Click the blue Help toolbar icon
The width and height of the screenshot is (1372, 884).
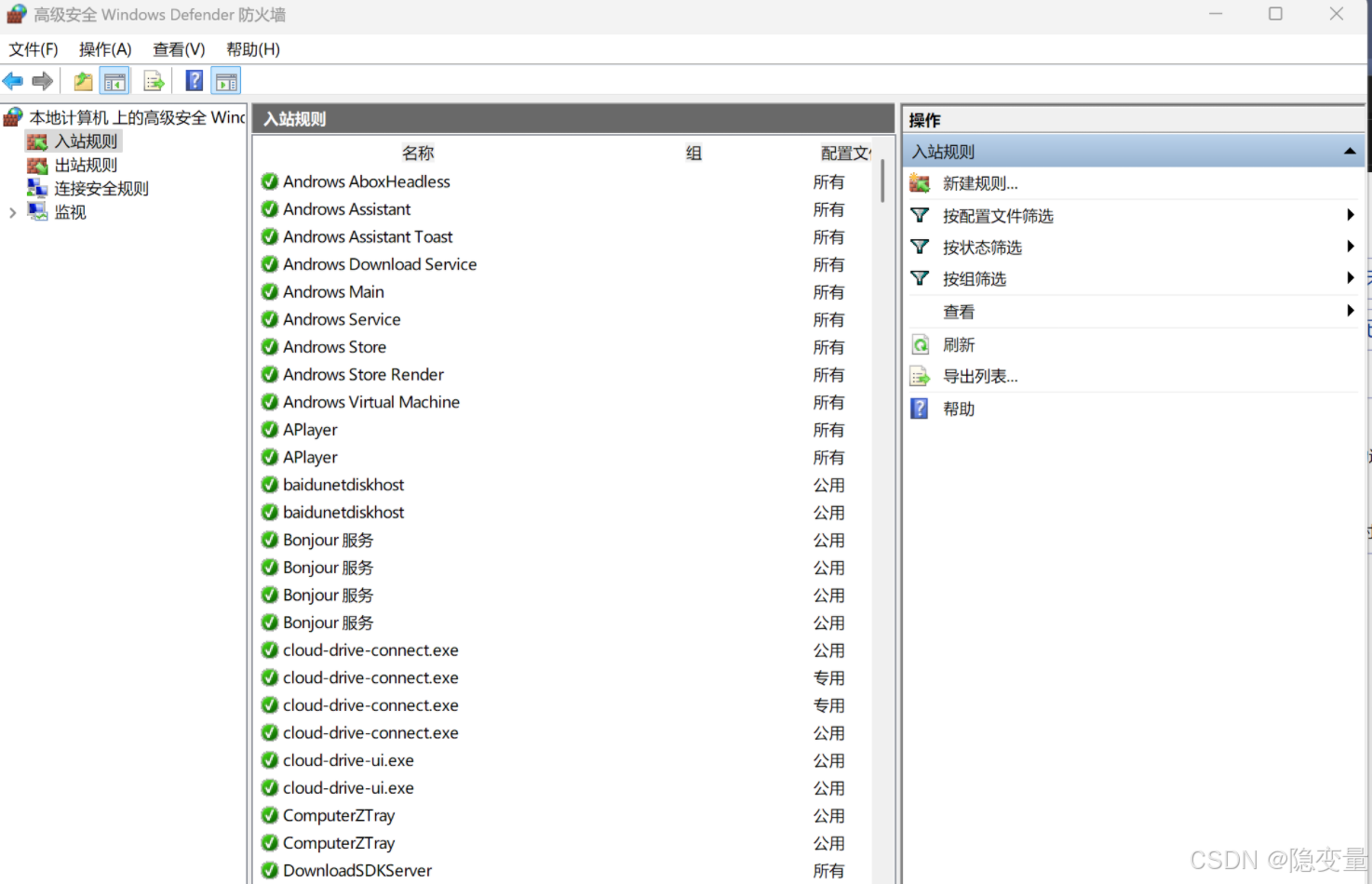(x=195, y=81)
